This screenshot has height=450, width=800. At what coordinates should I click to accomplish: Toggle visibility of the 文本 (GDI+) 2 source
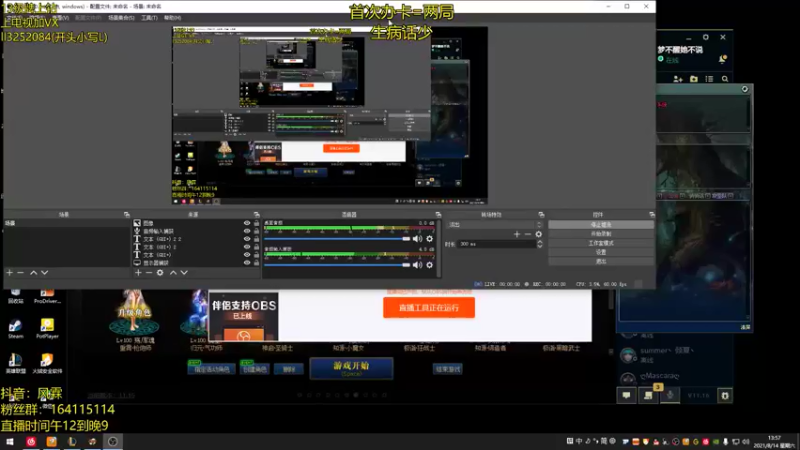(247, 247)
